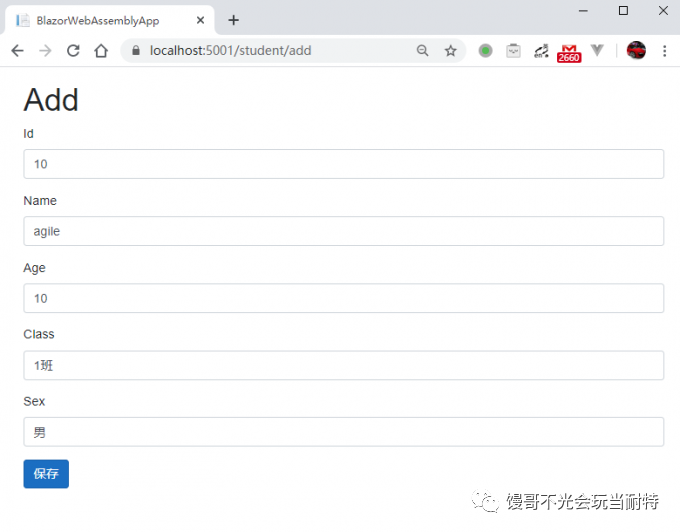Focus the Id input field

[x=343, y=164]
